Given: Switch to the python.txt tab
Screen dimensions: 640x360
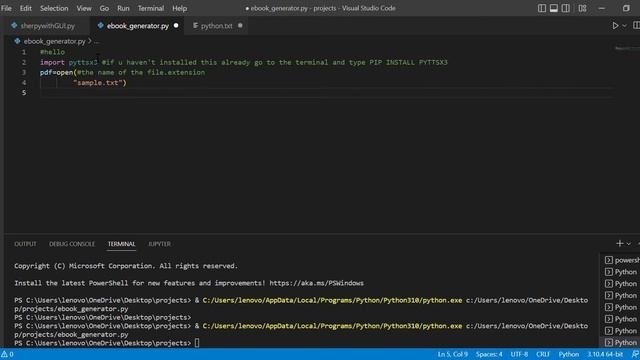Looking at the screenshot, I should (216, 26).
